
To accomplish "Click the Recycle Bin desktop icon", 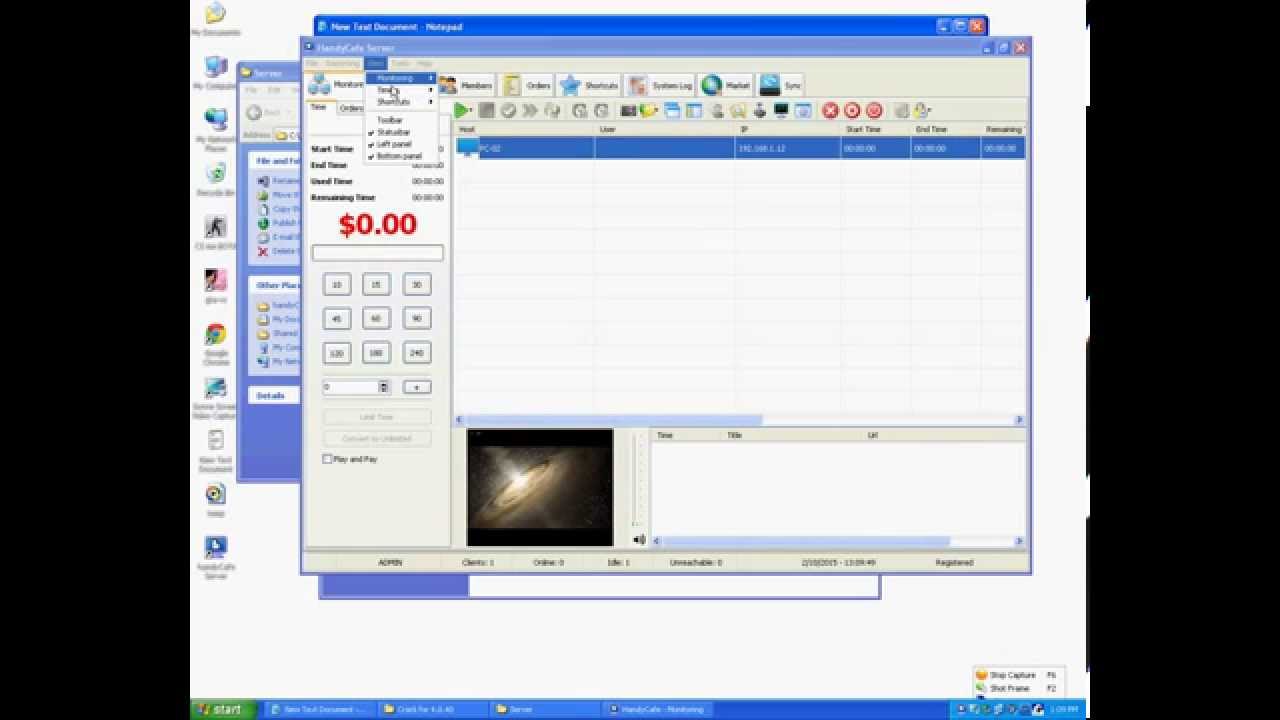I will pyautogui.click(x=216, y=179).
